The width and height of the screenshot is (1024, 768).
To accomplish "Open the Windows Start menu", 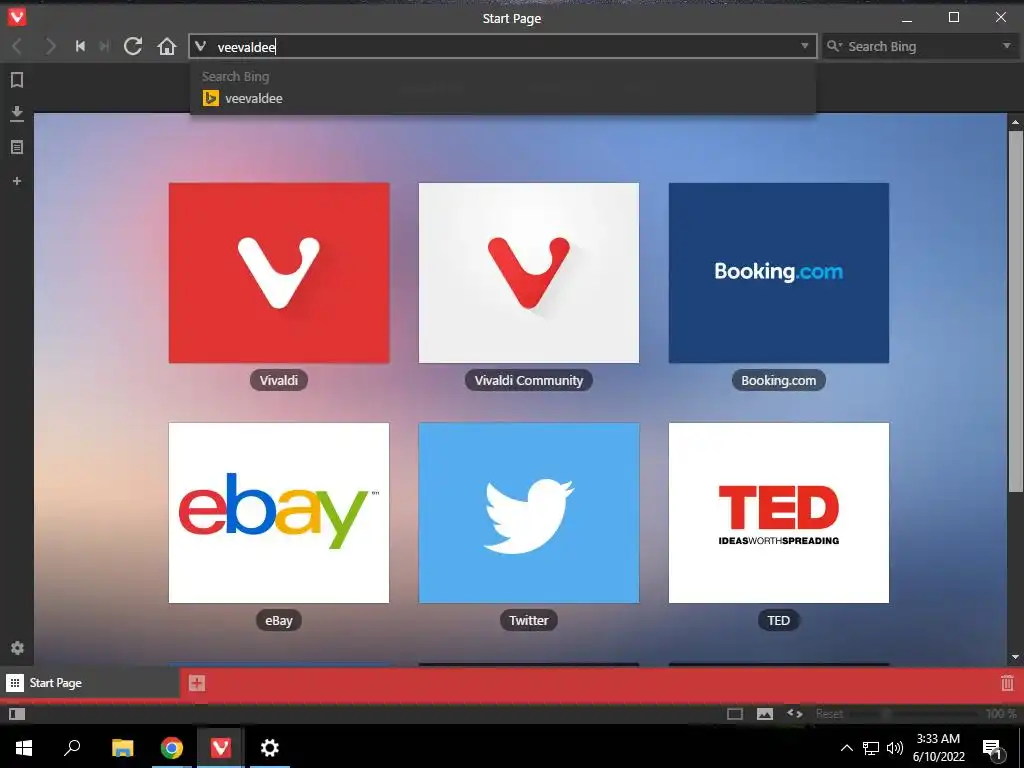I will [x=24, y=748].
